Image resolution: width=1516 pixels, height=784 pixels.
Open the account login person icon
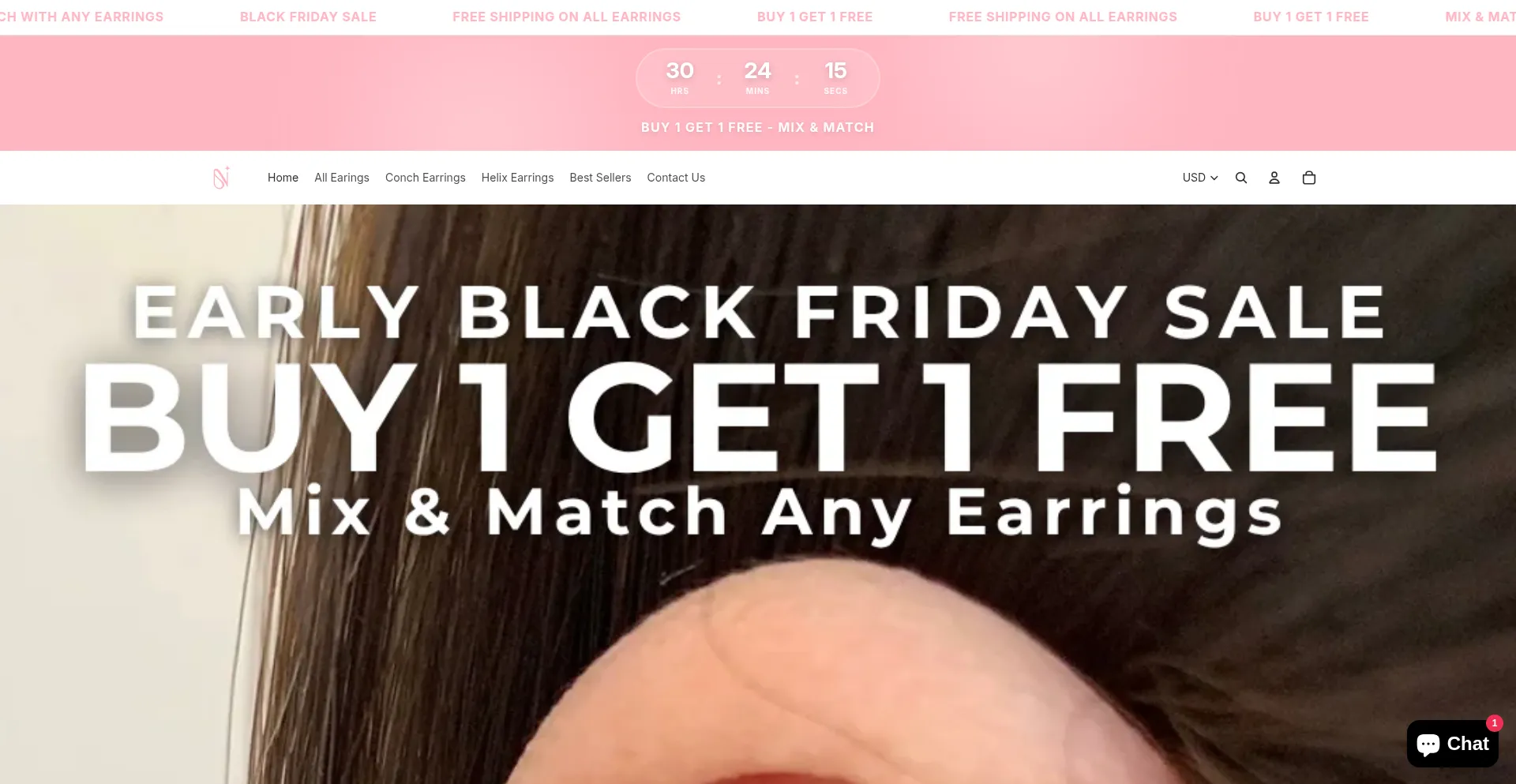coord(1274,178)
